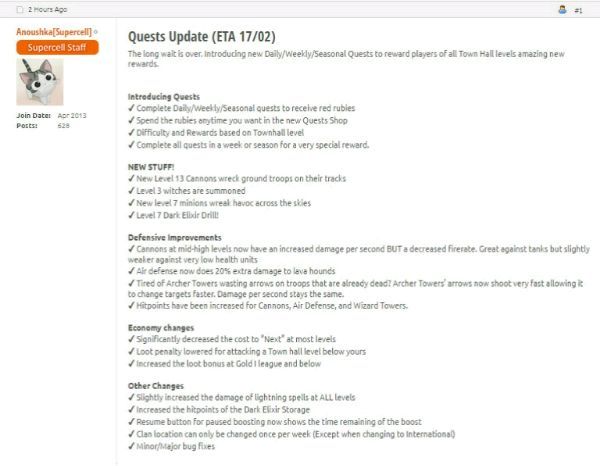Viewport: 600px width, 466px height.
Task: Tick the post selection checkbox beside 2 Hours Ago
Action: point(20,10)
